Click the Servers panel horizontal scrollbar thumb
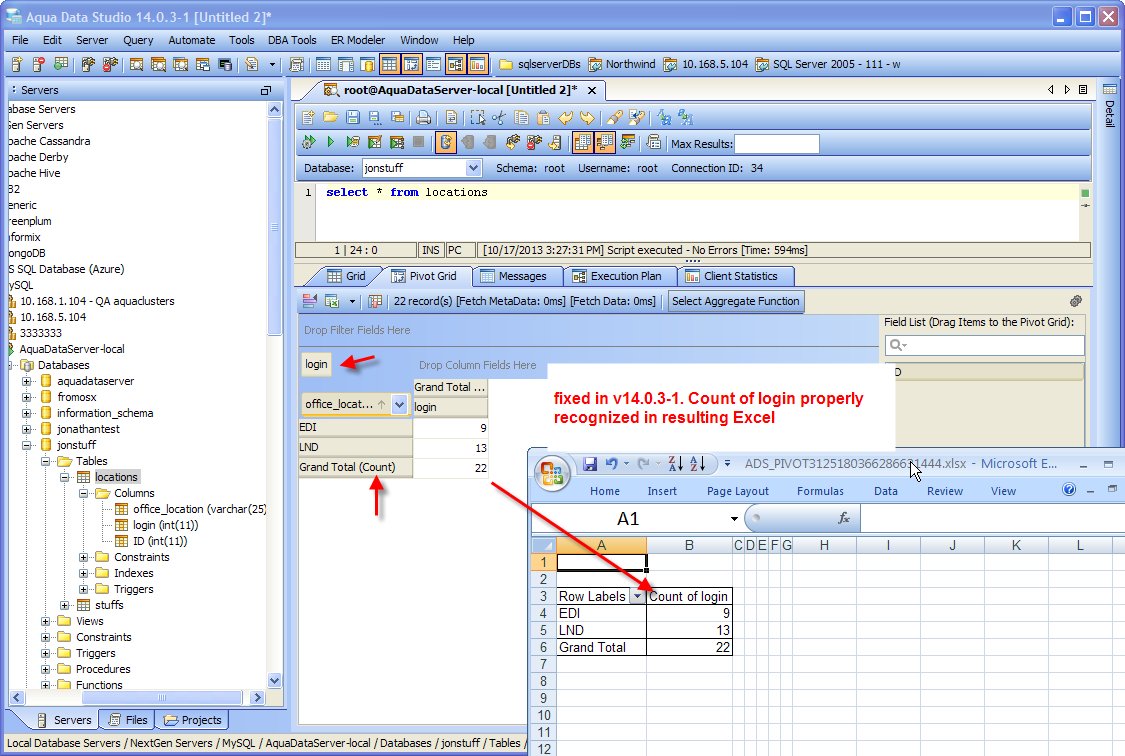 [161, 697]
